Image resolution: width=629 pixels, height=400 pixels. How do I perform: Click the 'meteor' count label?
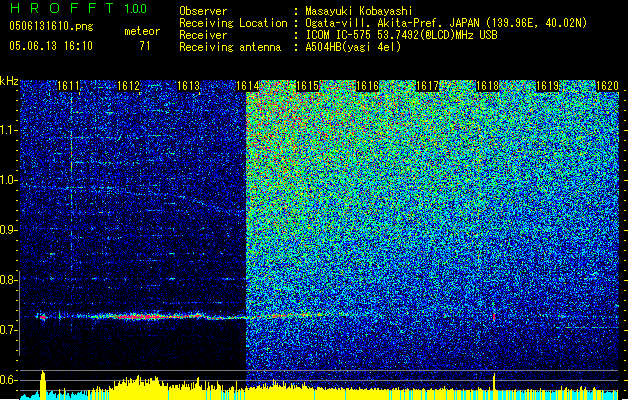(x=142, y=31)
